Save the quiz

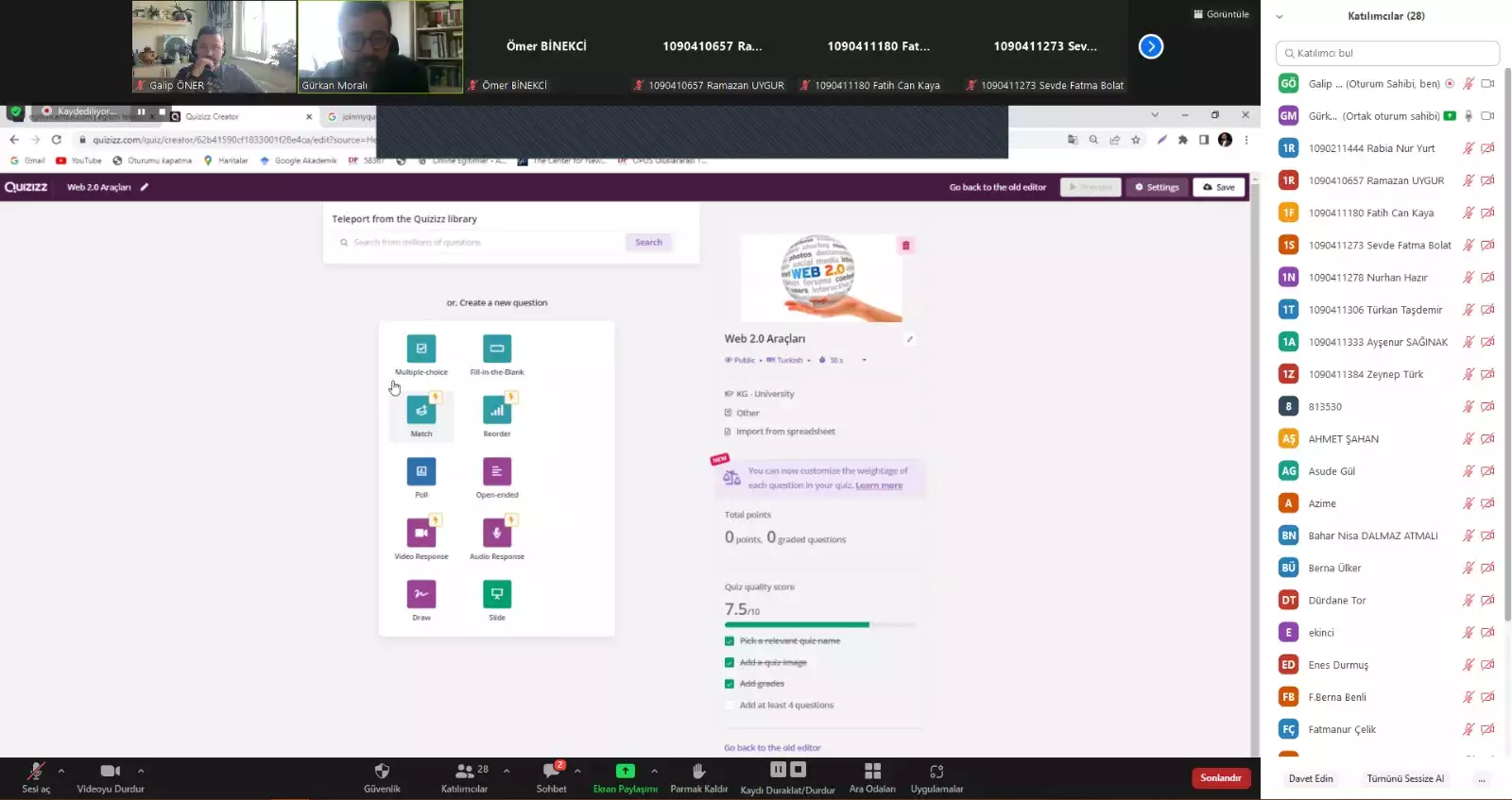point(1219,187)
